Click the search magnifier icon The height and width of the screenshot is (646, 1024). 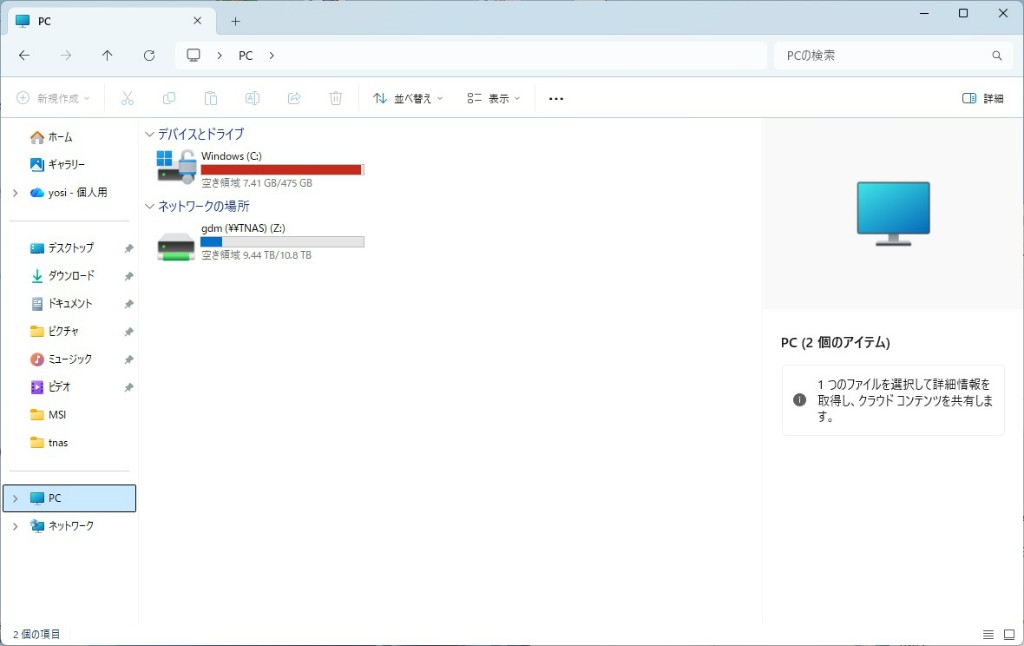pyautogui.click(x=997, y=56)
